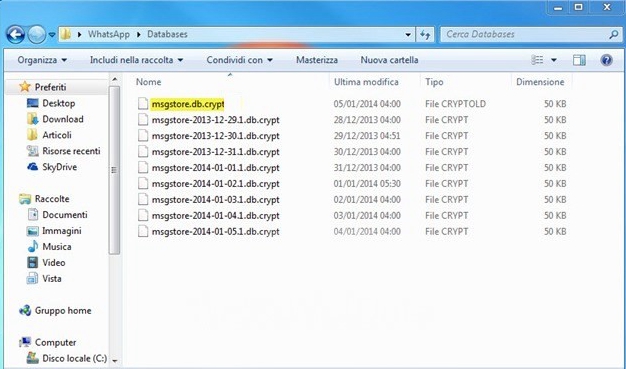This screenshot has height=369, width=626.
Task: Select msgstore-2014-01-02.1.db.crypt file
Action: pos(215,184)
